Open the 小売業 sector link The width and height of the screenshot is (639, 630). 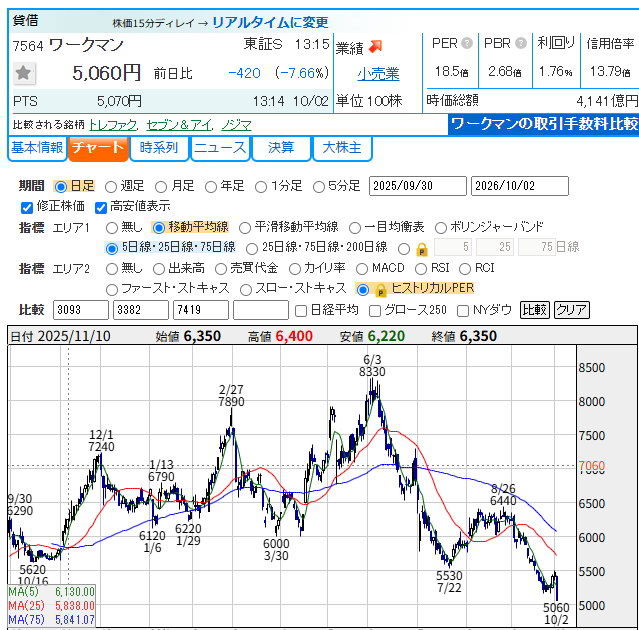(x=378, y=74)
